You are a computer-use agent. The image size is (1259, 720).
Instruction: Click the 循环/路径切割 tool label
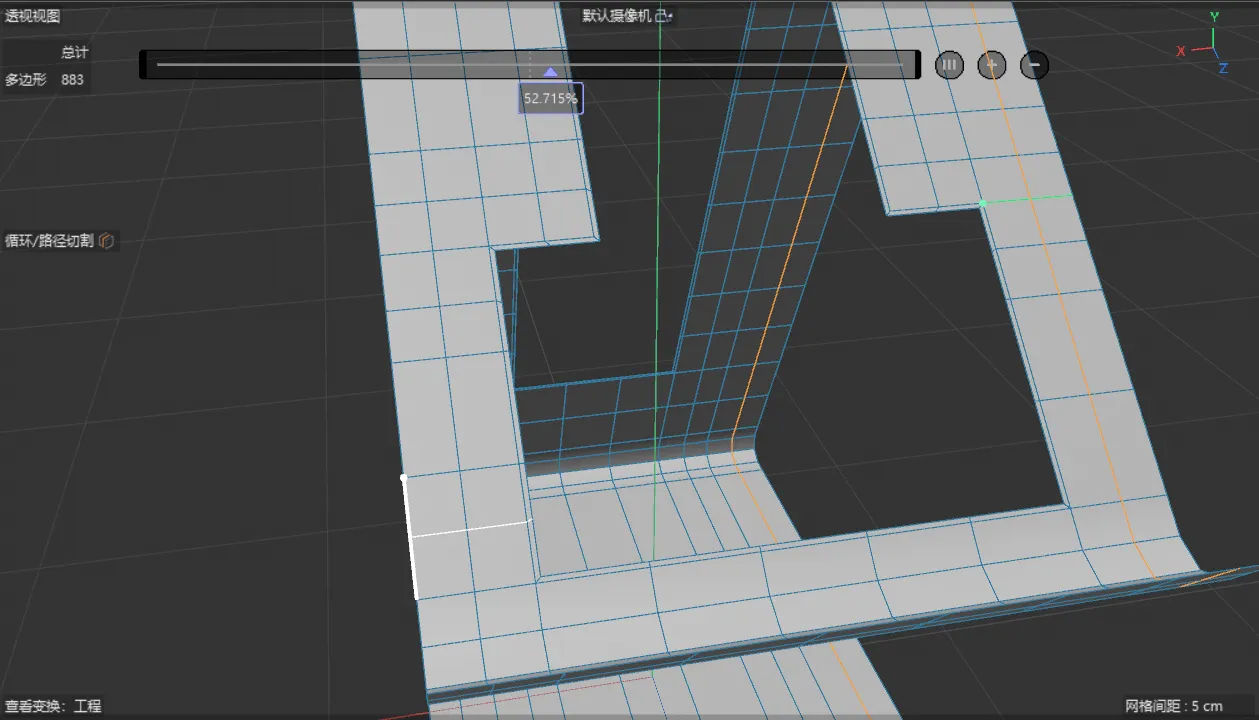pos(49,240)
